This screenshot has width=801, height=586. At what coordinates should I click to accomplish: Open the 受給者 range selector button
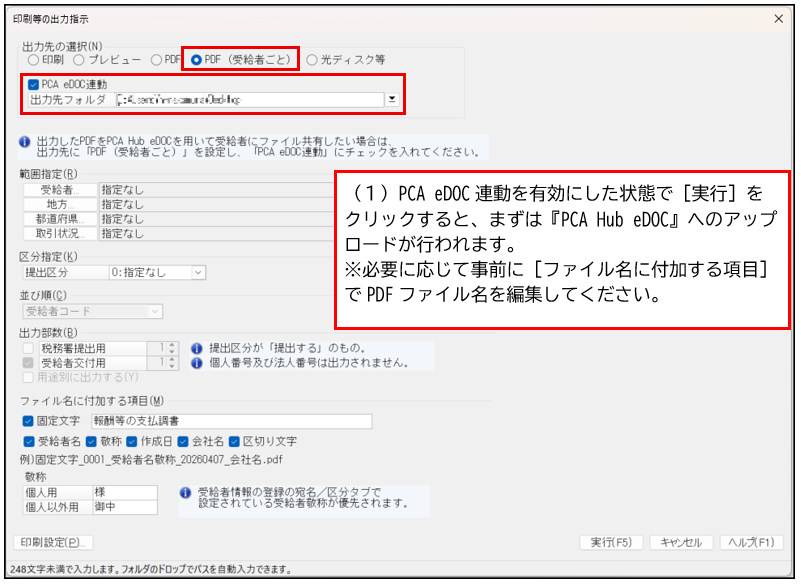coord(60,190)
